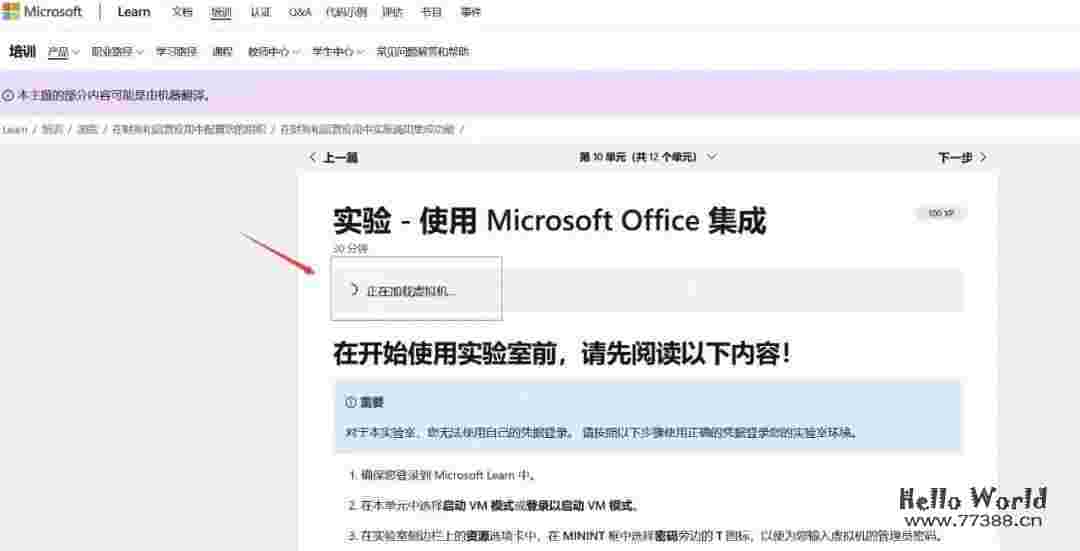Click the 100 XP badge
Image resolution: width=1080 pixels, height=551 pixels.
[x=940, y=213]
